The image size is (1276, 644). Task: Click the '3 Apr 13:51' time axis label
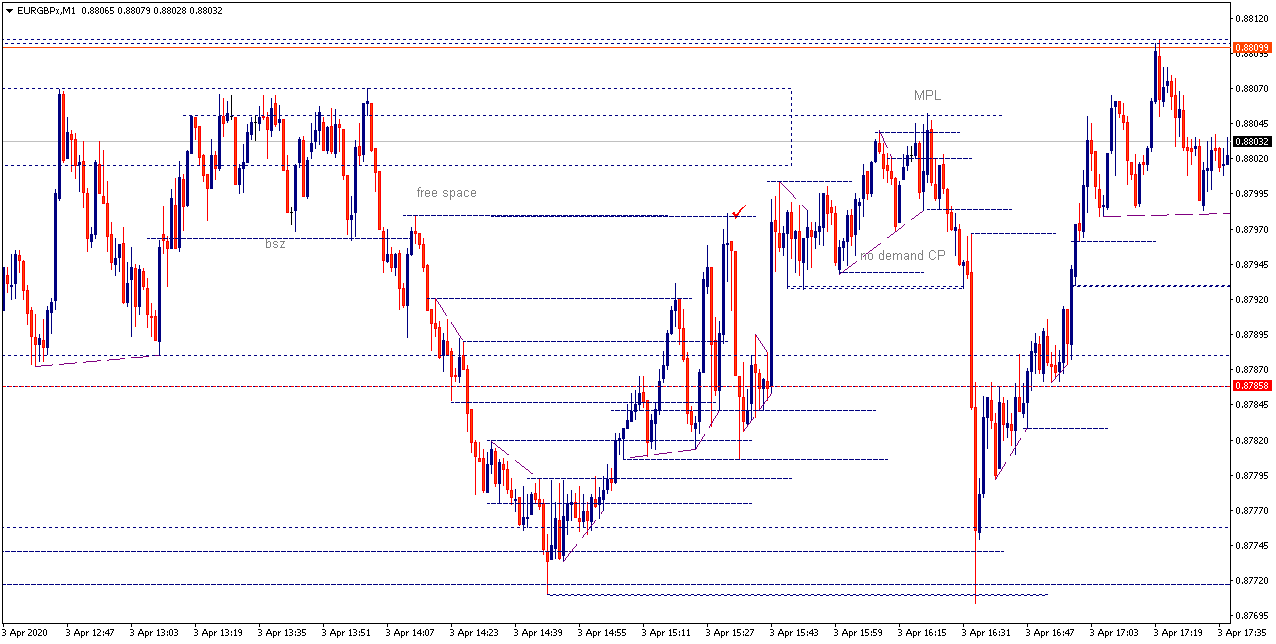(x=348, y=633)
